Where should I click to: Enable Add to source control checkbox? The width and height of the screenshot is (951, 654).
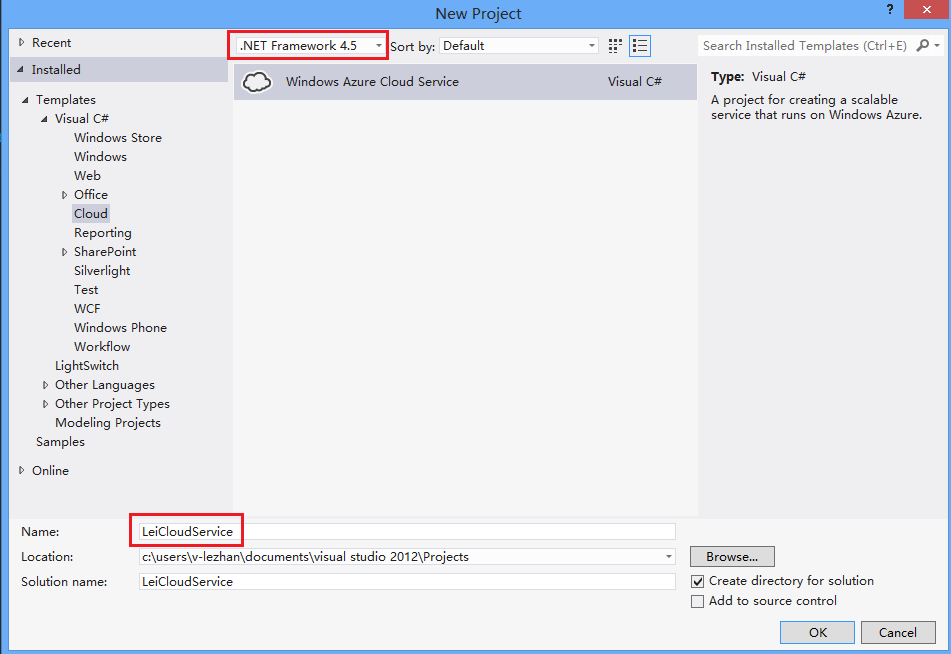pos(697,601)
